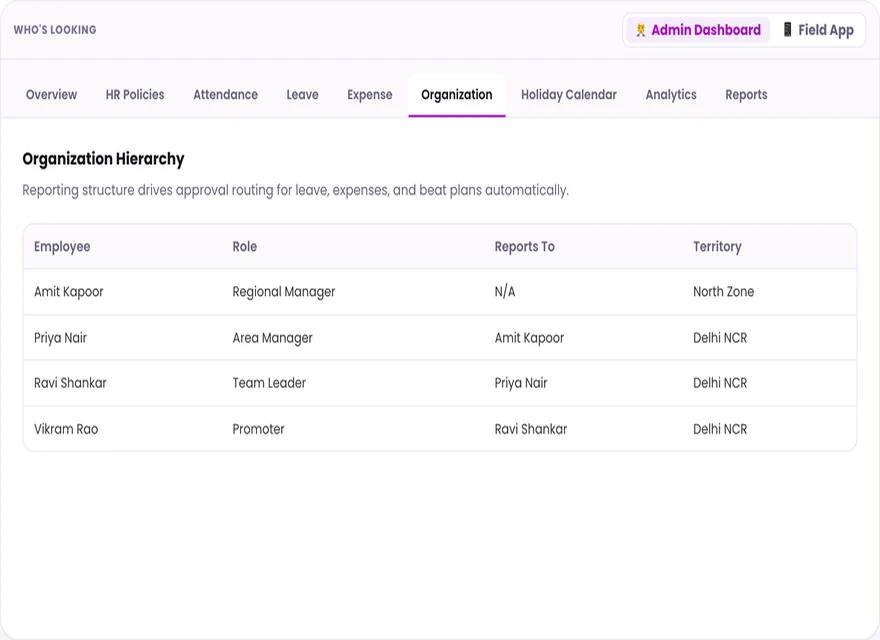The image size is (880, 640).
Task: Click the reporting structure description text
Action: [x=296, y=190]
